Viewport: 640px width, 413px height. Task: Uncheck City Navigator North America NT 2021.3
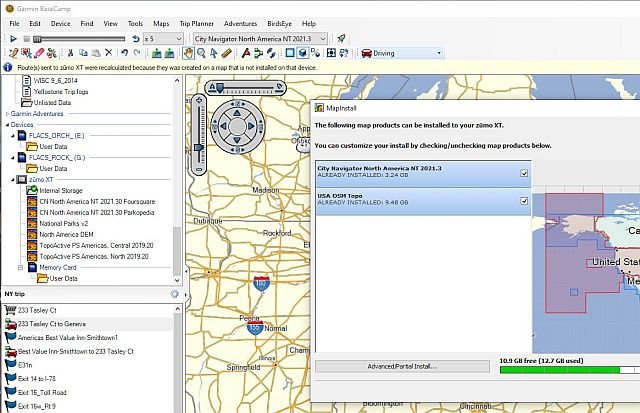pyautogui.click(x=524, y=173)
